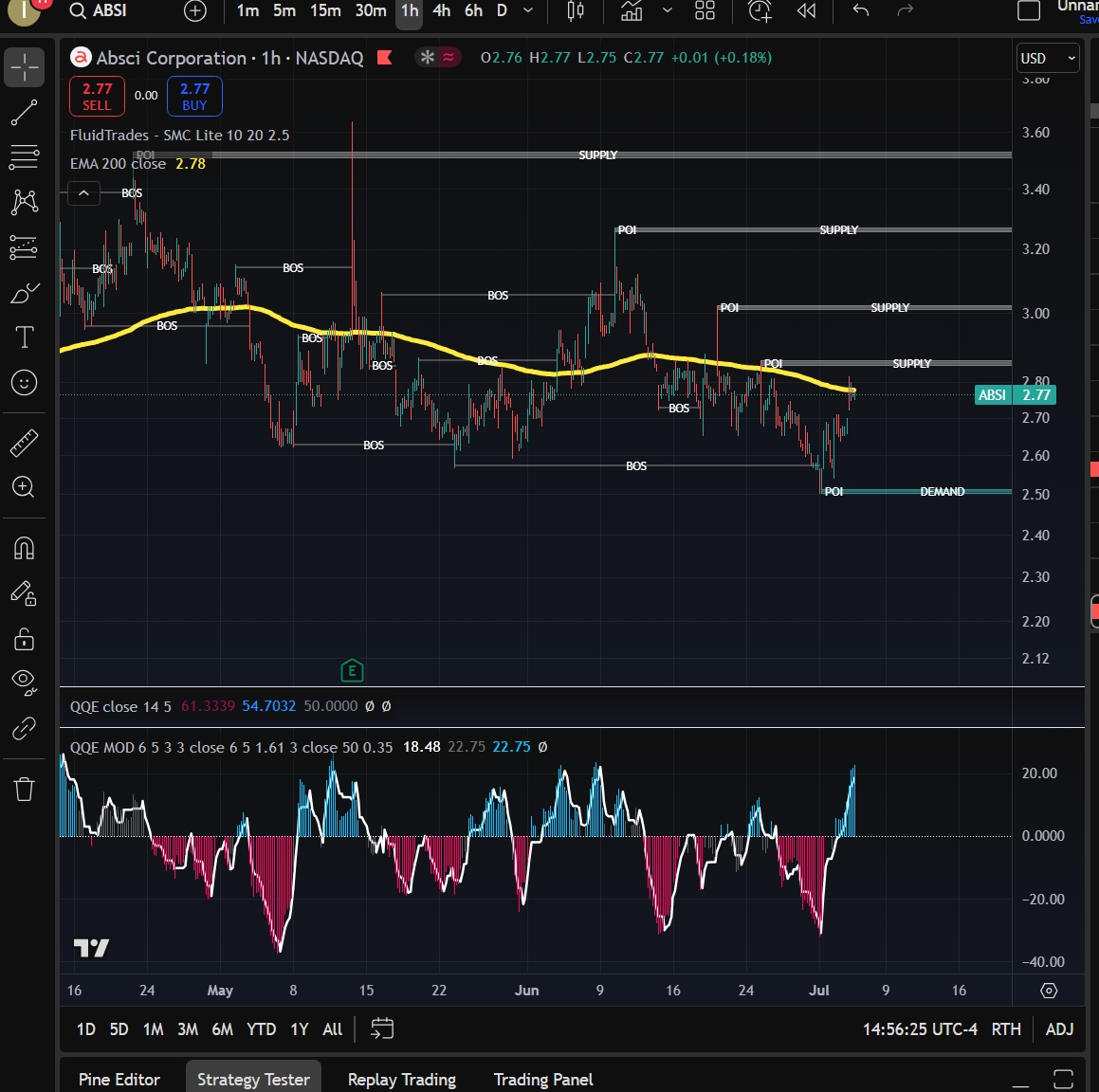Viewport: 1099px width, 1092px height.
Task: Collapse the indicator legend chevron
Action: pyautogui.click(x=83, y=192)
